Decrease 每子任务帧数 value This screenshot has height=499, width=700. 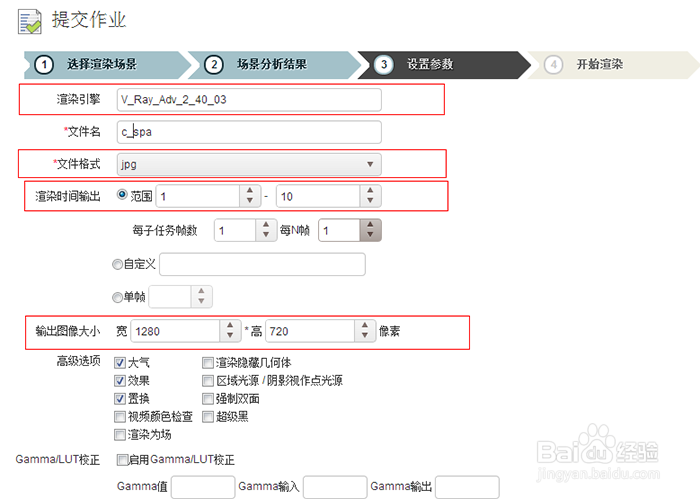pyautogui.click(x=266, y=235)
